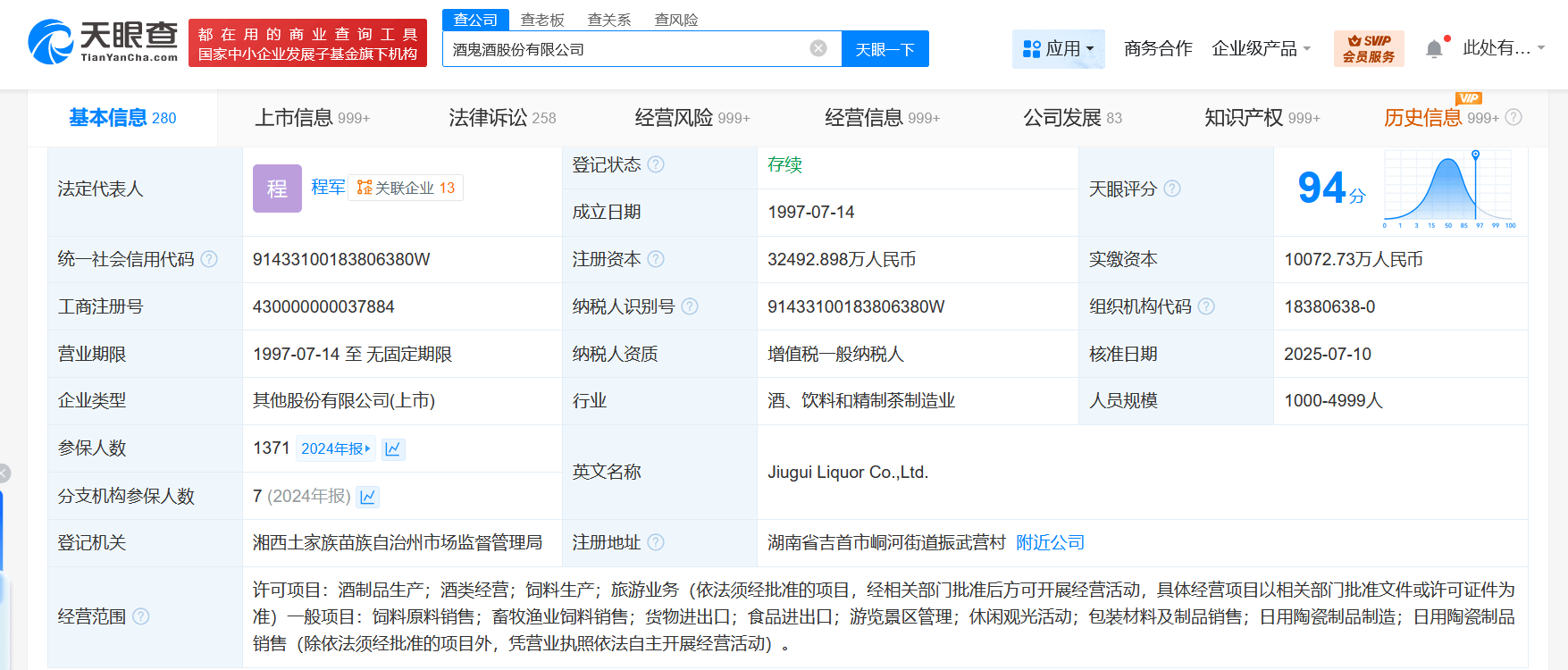
Task: Open the 附近公司 link
Action: tap(1050, 542)
